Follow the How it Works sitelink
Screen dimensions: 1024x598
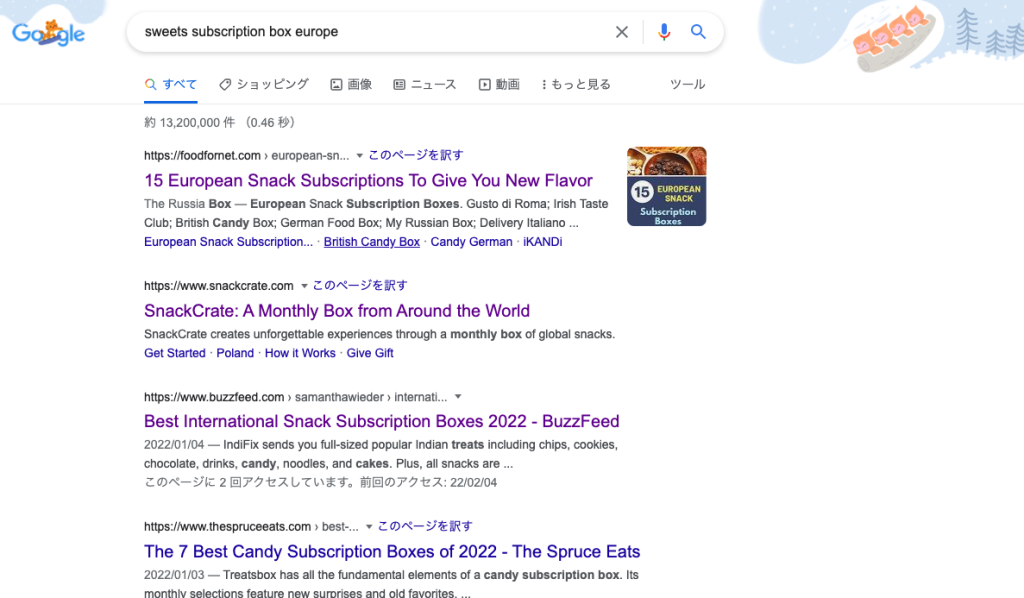pos(300,353)
